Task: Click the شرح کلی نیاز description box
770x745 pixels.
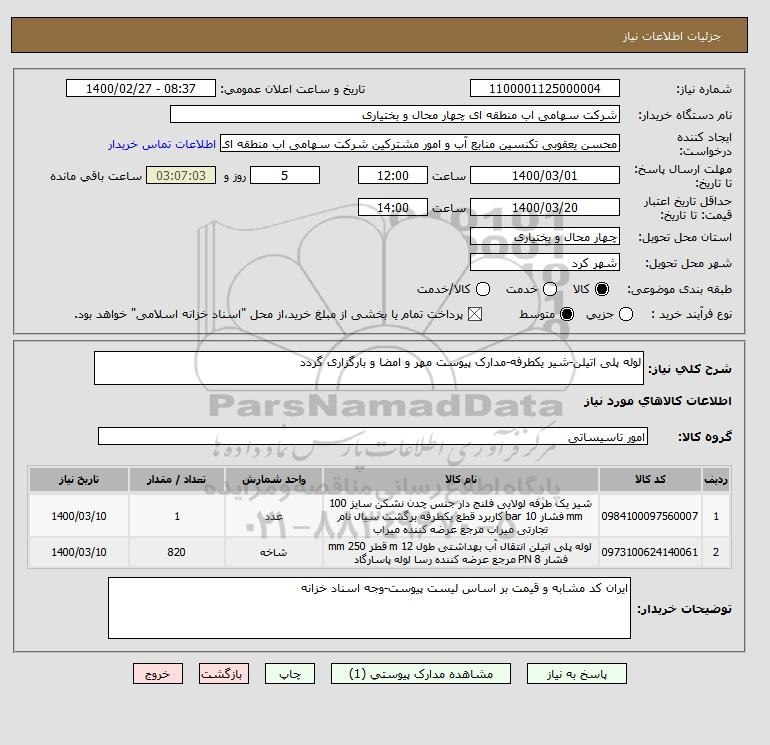Action: tap(369, 368)
